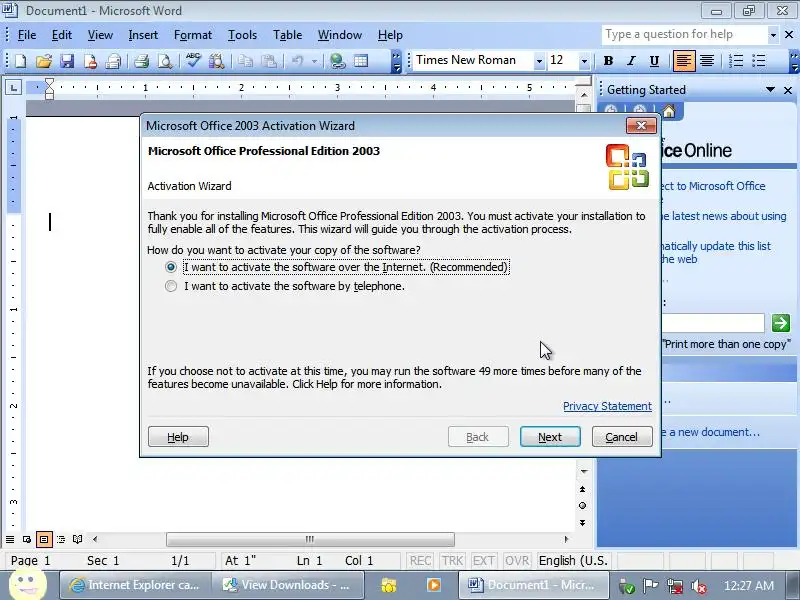This screenshot has height=600, width=800.
Task: Switch to Outline view icon
Action: click(x=61, y=539)
